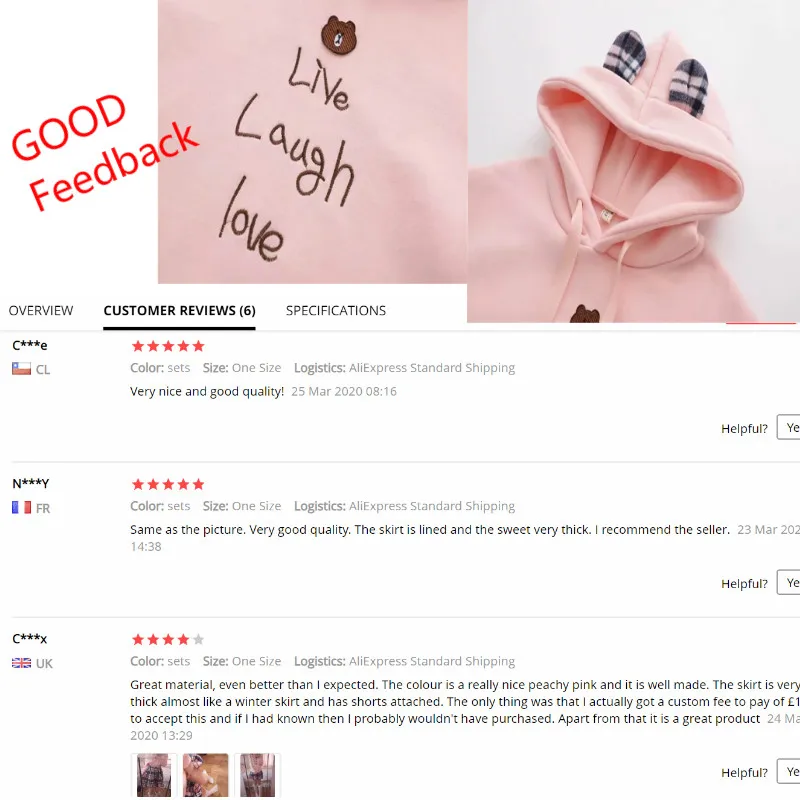Click the France flag icon next to FR
Viewport: 800px width, 800px height.
(21, 508)
